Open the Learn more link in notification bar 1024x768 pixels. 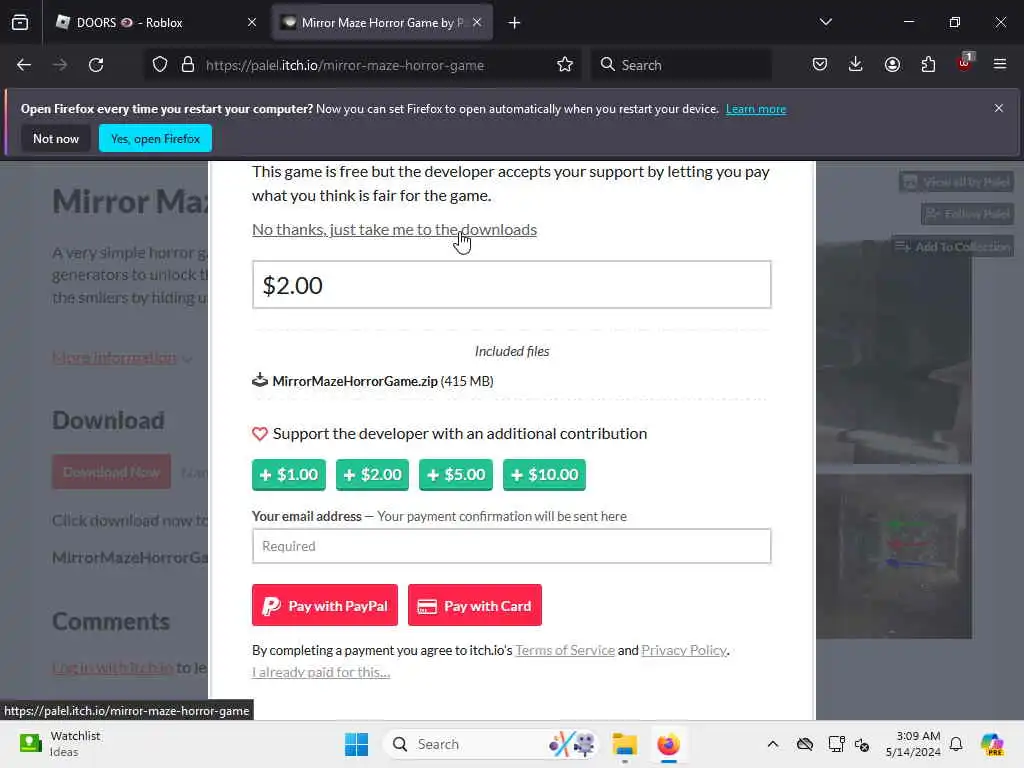pyautogui.click(x=756, y=109)
